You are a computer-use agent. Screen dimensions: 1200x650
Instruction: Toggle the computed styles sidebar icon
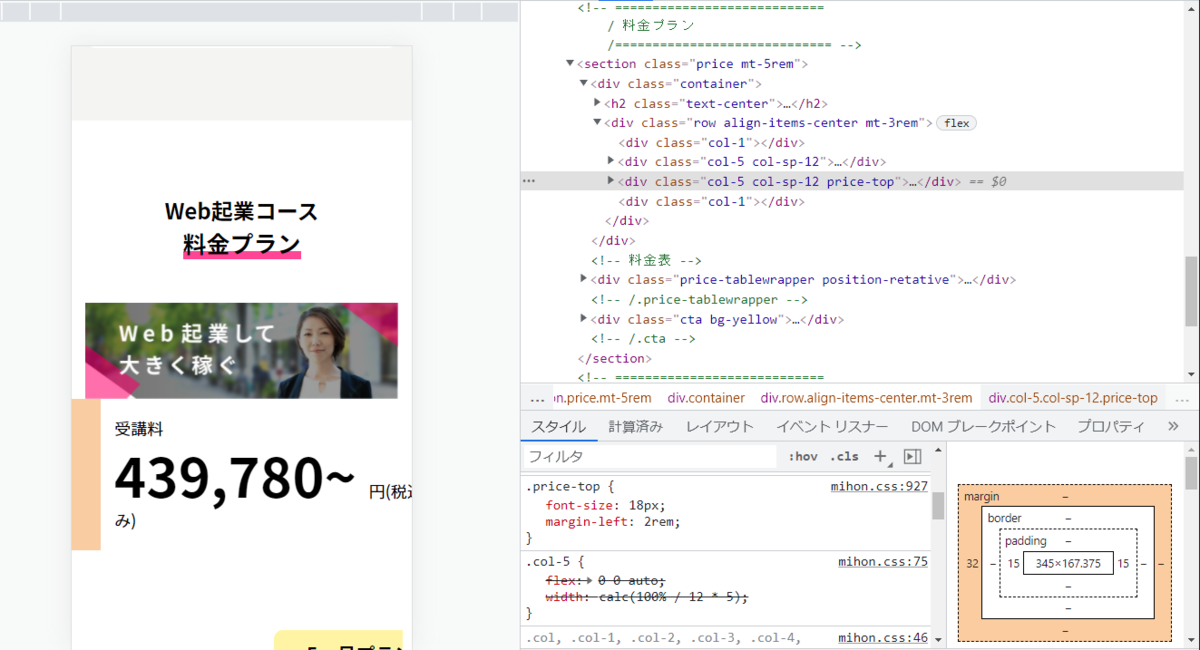click(x=912, y=457)
